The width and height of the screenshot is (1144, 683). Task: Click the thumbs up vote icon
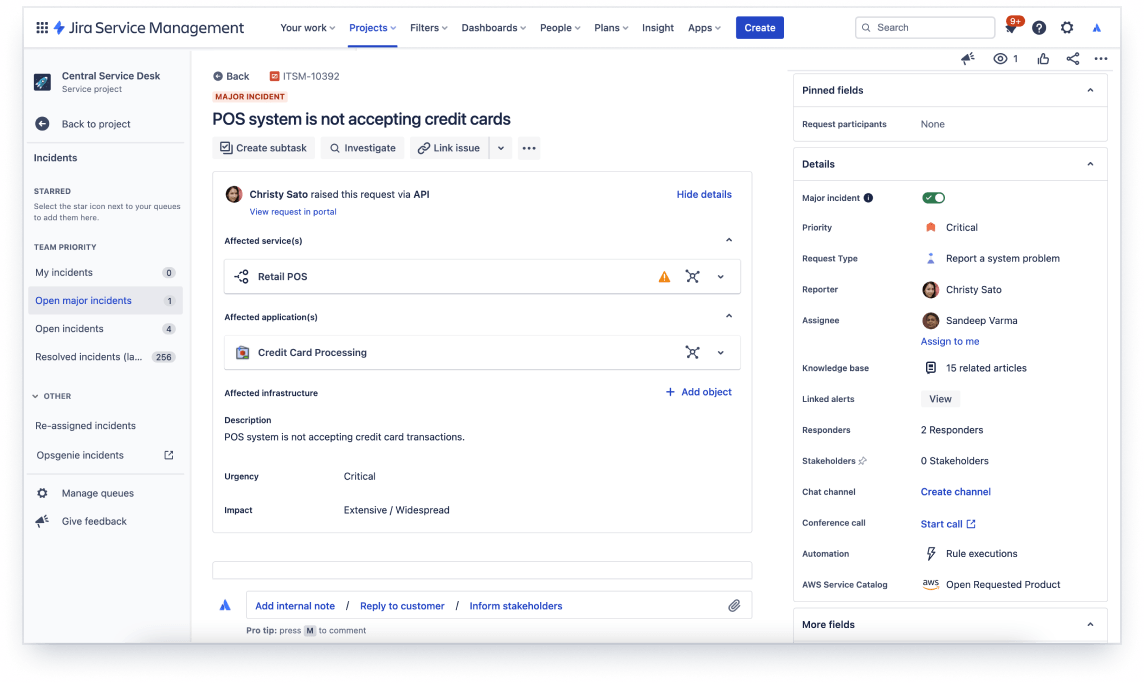click(x=1043, y=59)
